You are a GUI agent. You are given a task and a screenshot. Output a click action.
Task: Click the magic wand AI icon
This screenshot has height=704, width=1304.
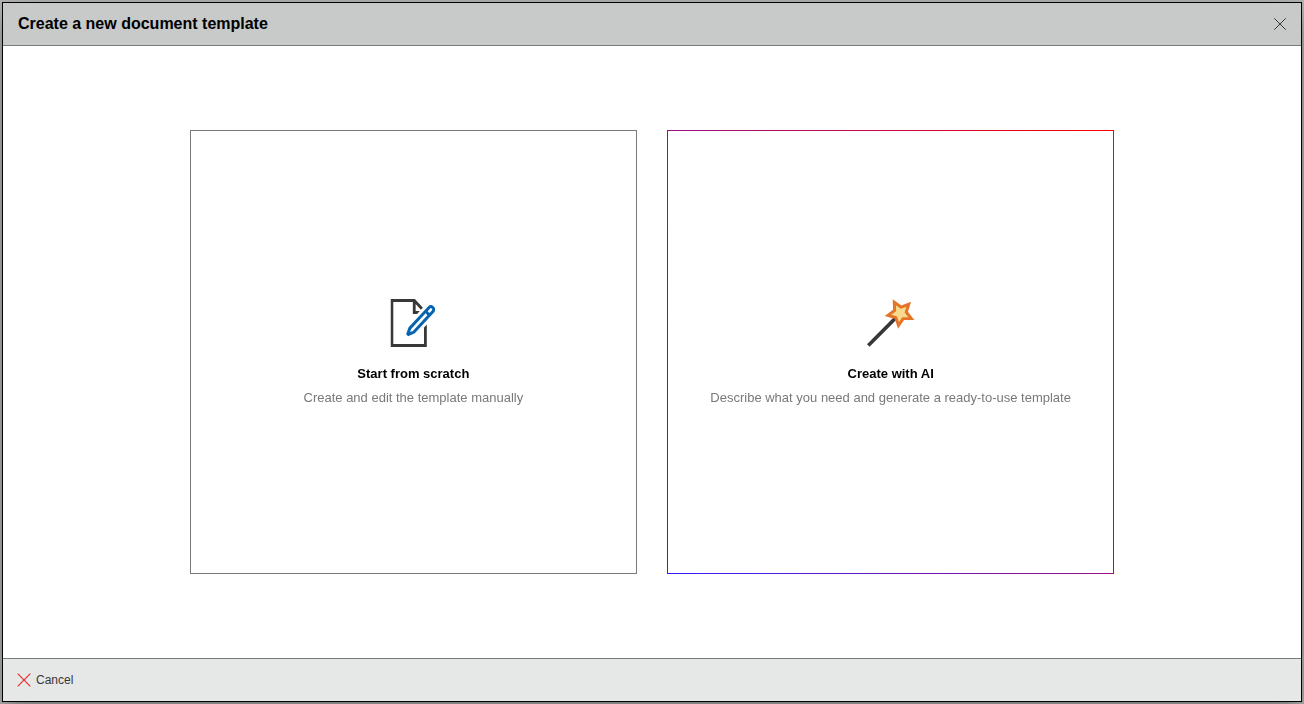[890, 323]
